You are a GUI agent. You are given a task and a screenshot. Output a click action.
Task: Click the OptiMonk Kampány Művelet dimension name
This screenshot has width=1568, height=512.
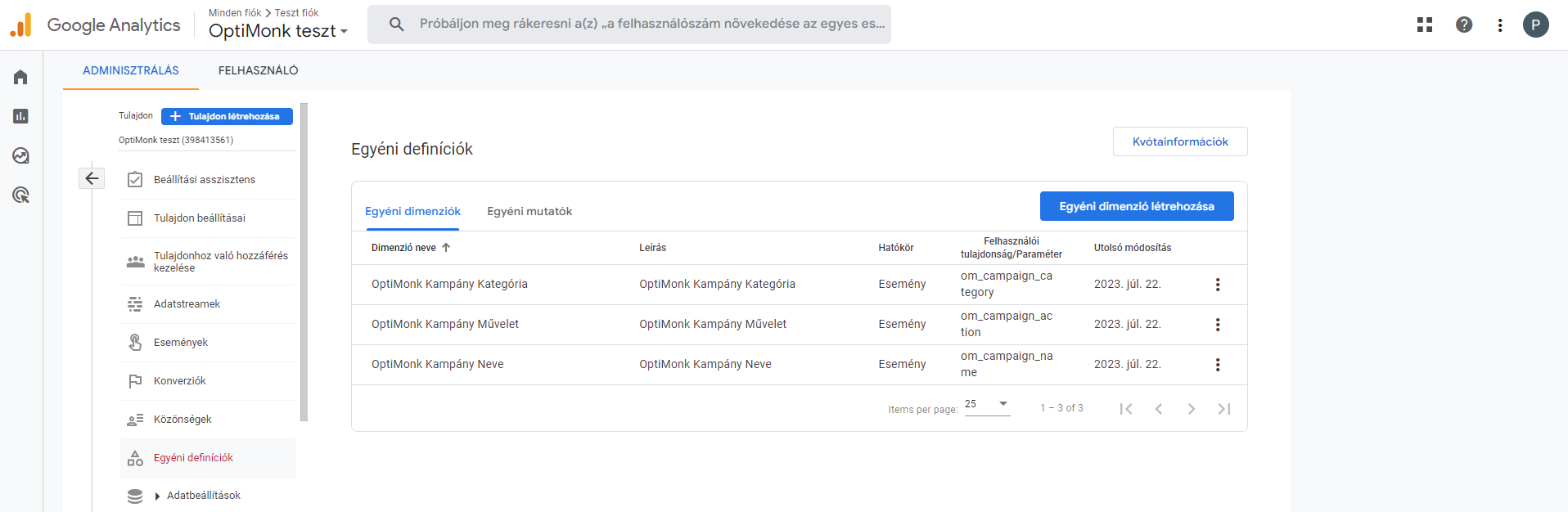(445, 324)
